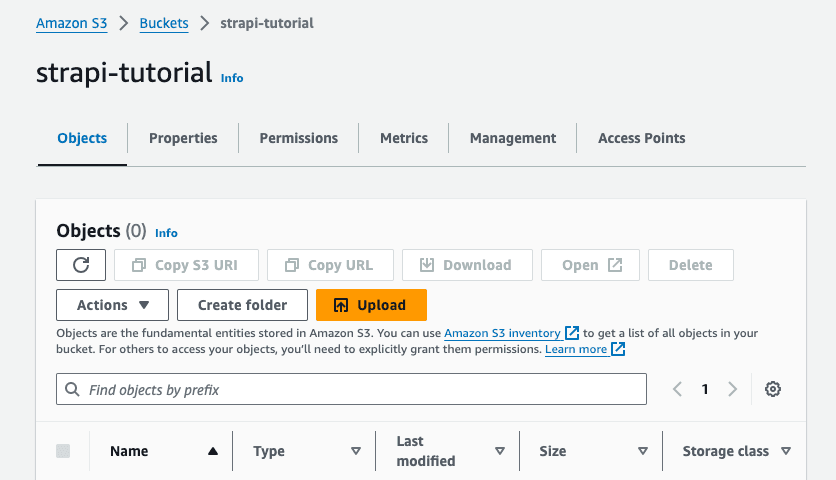Viewport: 836px width, 480px height.
Task: Click the search magnifier icon
Action: pos(73,389)
